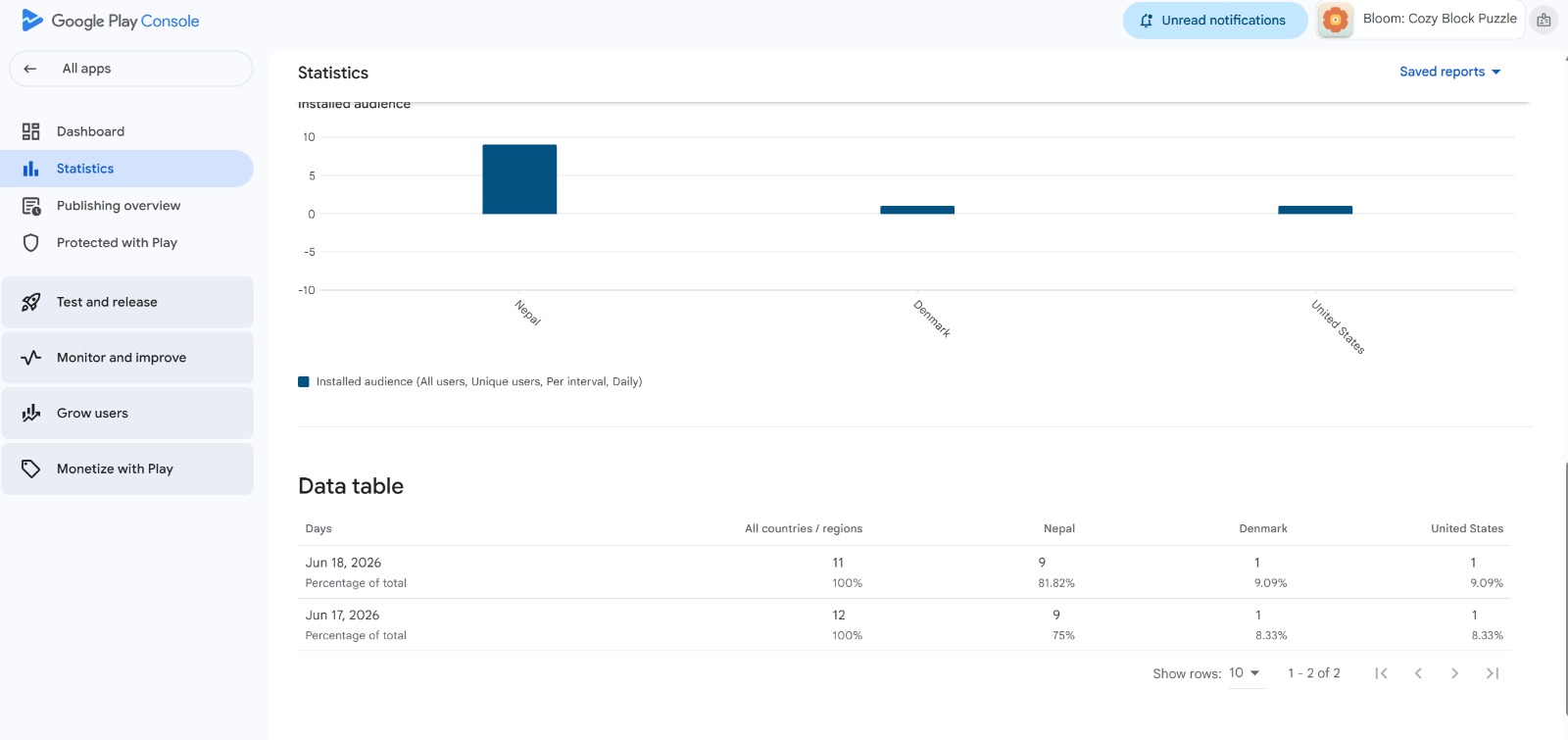Click the 81.82% Nepal percentage cell
1568x740 pixels.
coord(1056,583)
